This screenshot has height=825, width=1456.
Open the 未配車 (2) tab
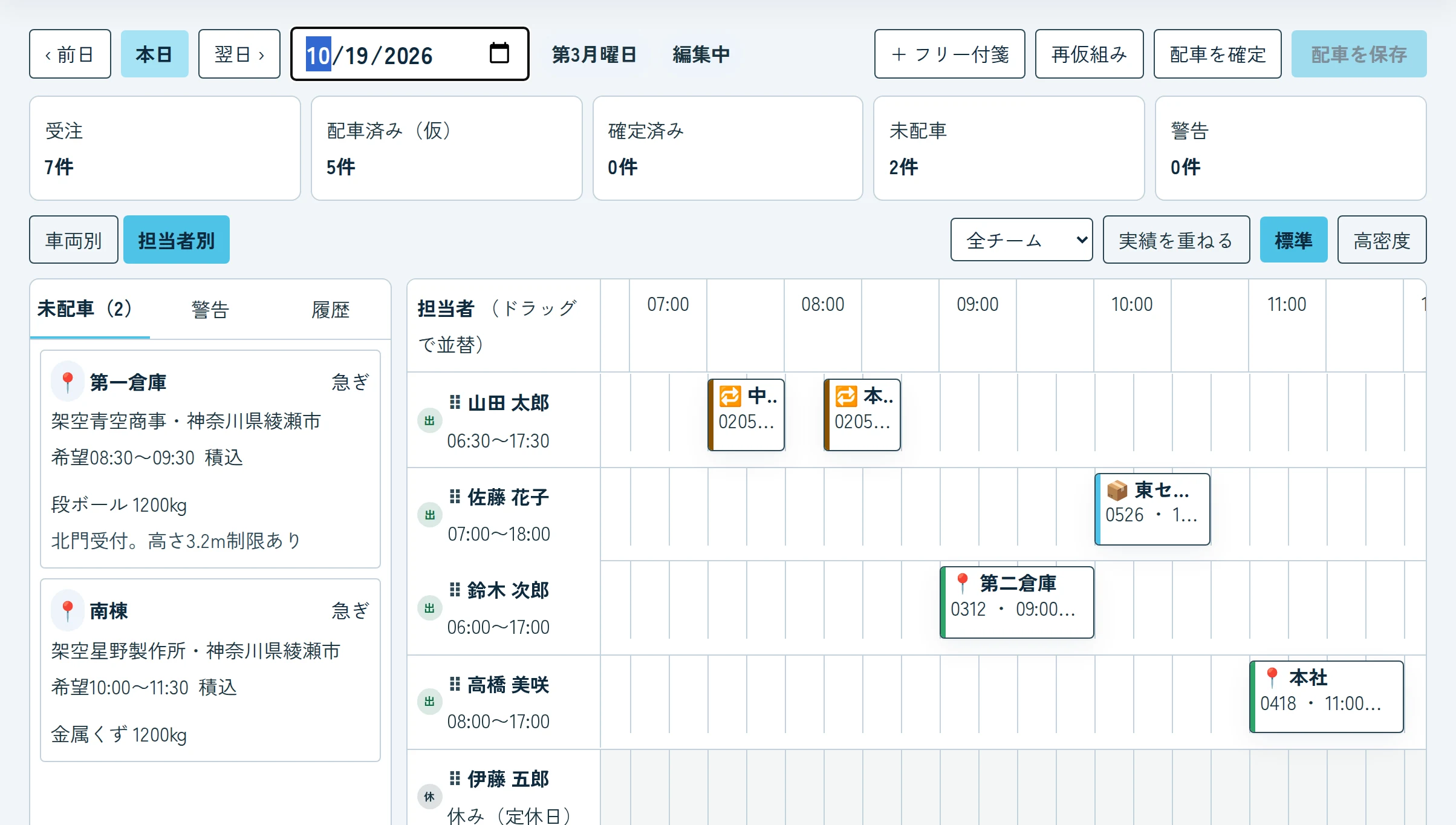[x=89, y=309]
